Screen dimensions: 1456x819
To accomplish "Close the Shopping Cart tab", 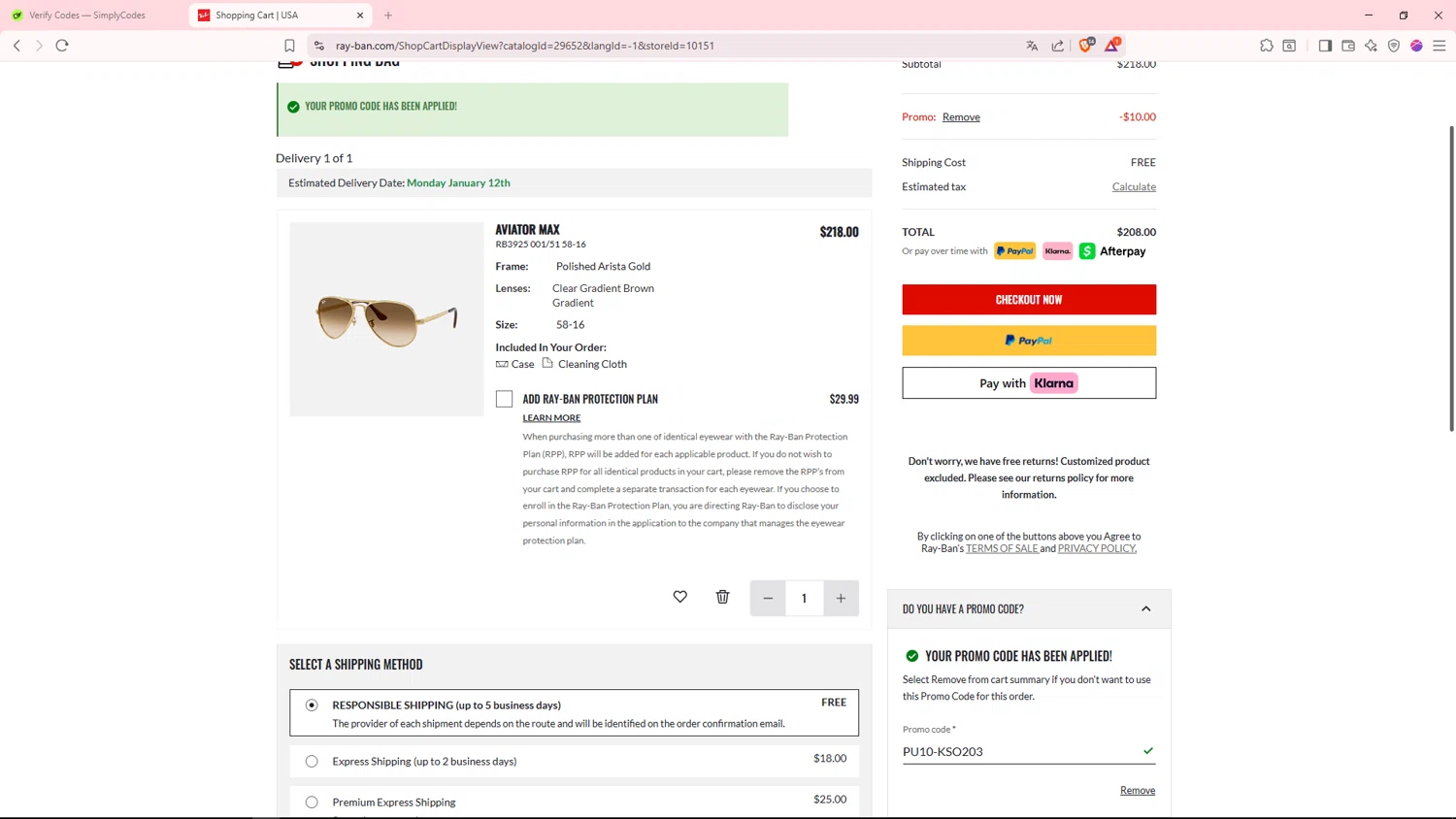I will pyautogui.click(x=360, y=16).
